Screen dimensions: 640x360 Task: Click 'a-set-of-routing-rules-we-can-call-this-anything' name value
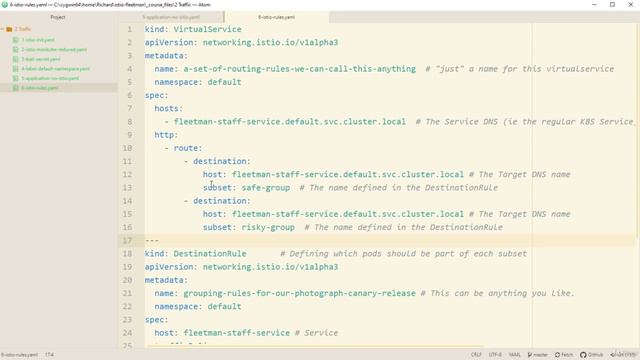point(300,69)
